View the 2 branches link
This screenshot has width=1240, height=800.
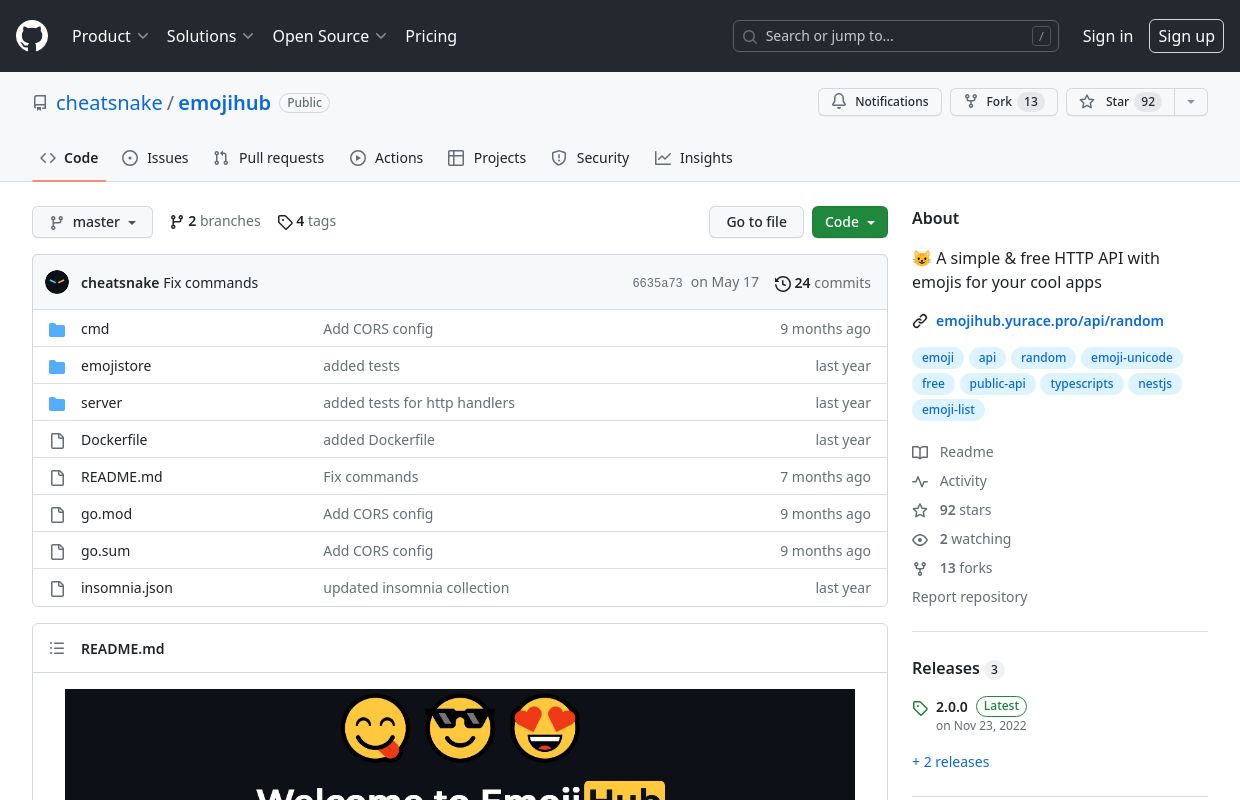(x=215, y=221)
